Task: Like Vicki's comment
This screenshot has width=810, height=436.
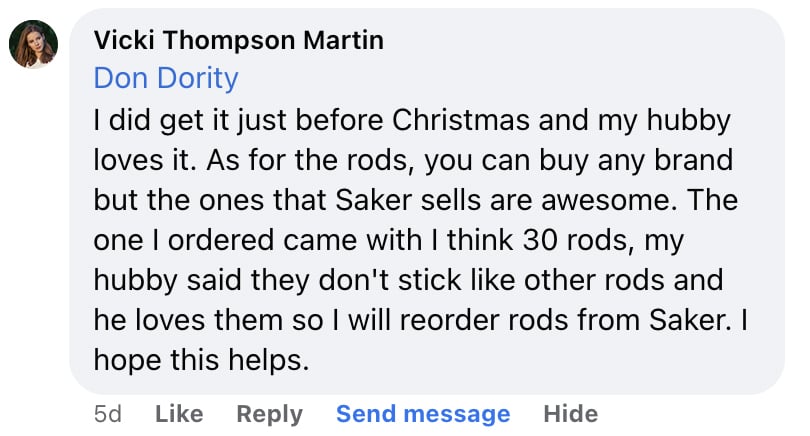Action: [179, 413]
